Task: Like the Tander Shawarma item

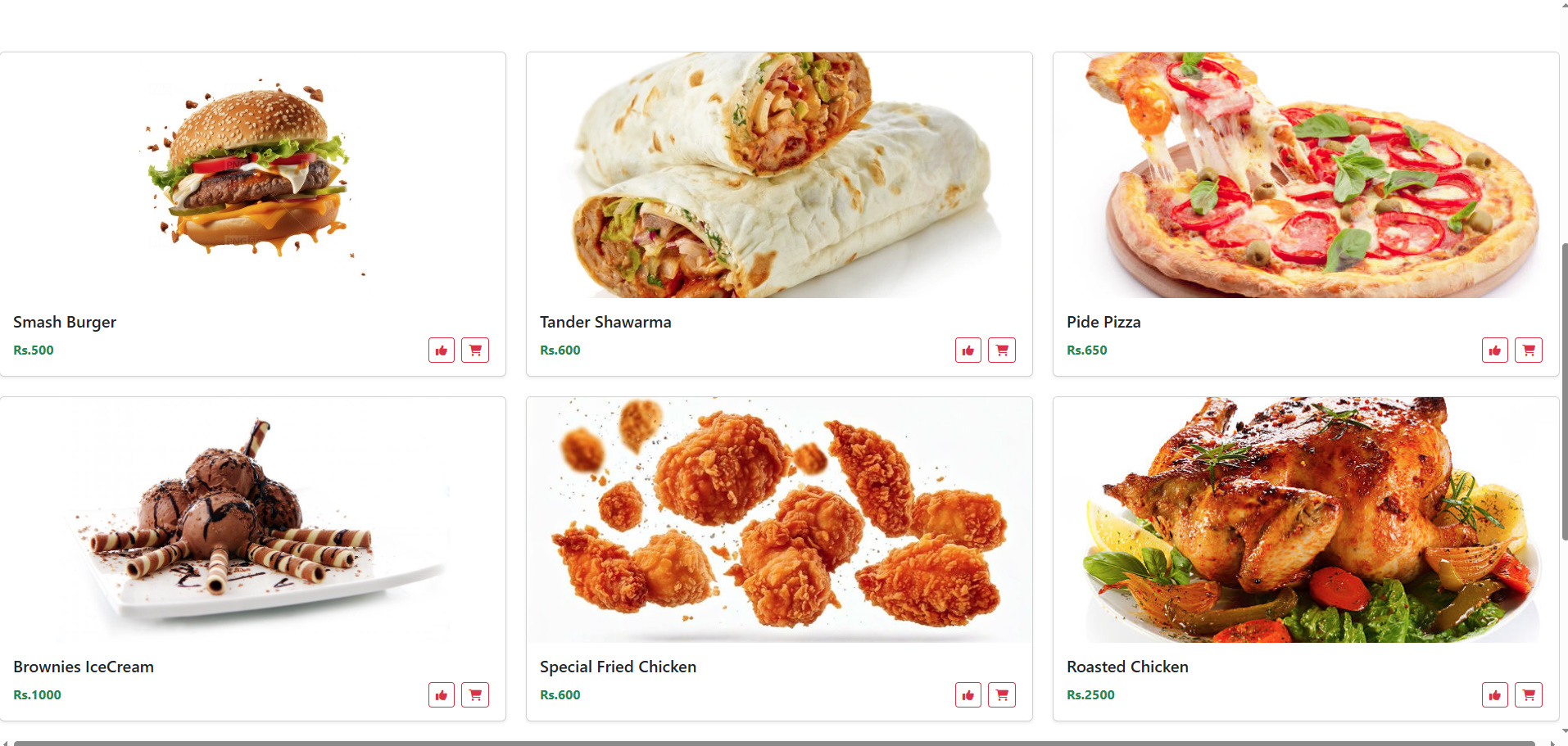Action: click(968, 350)
